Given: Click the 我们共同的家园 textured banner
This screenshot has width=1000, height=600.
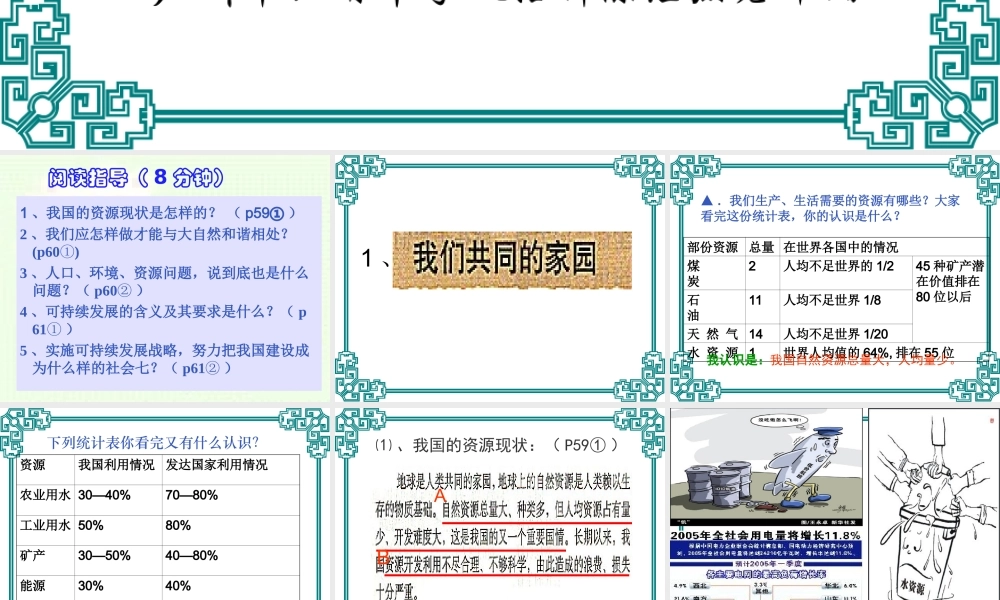Looking at the screenshot, I should (x=512, y=260).
